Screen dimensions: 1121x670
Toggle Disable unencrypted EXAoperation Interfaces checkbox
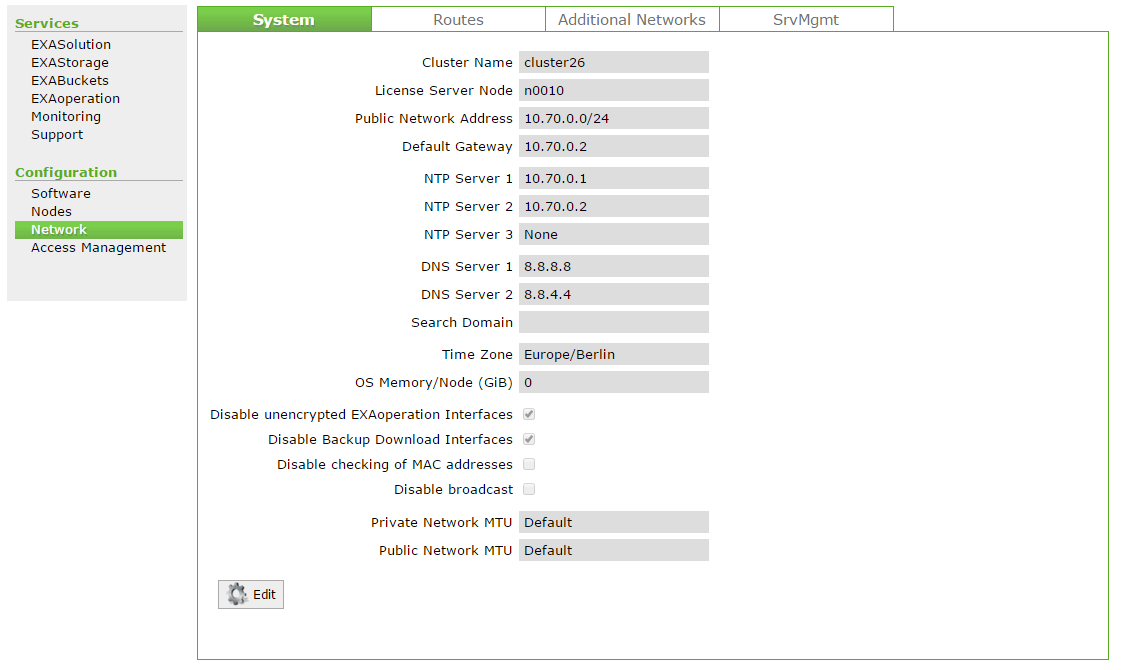(529, 414)
